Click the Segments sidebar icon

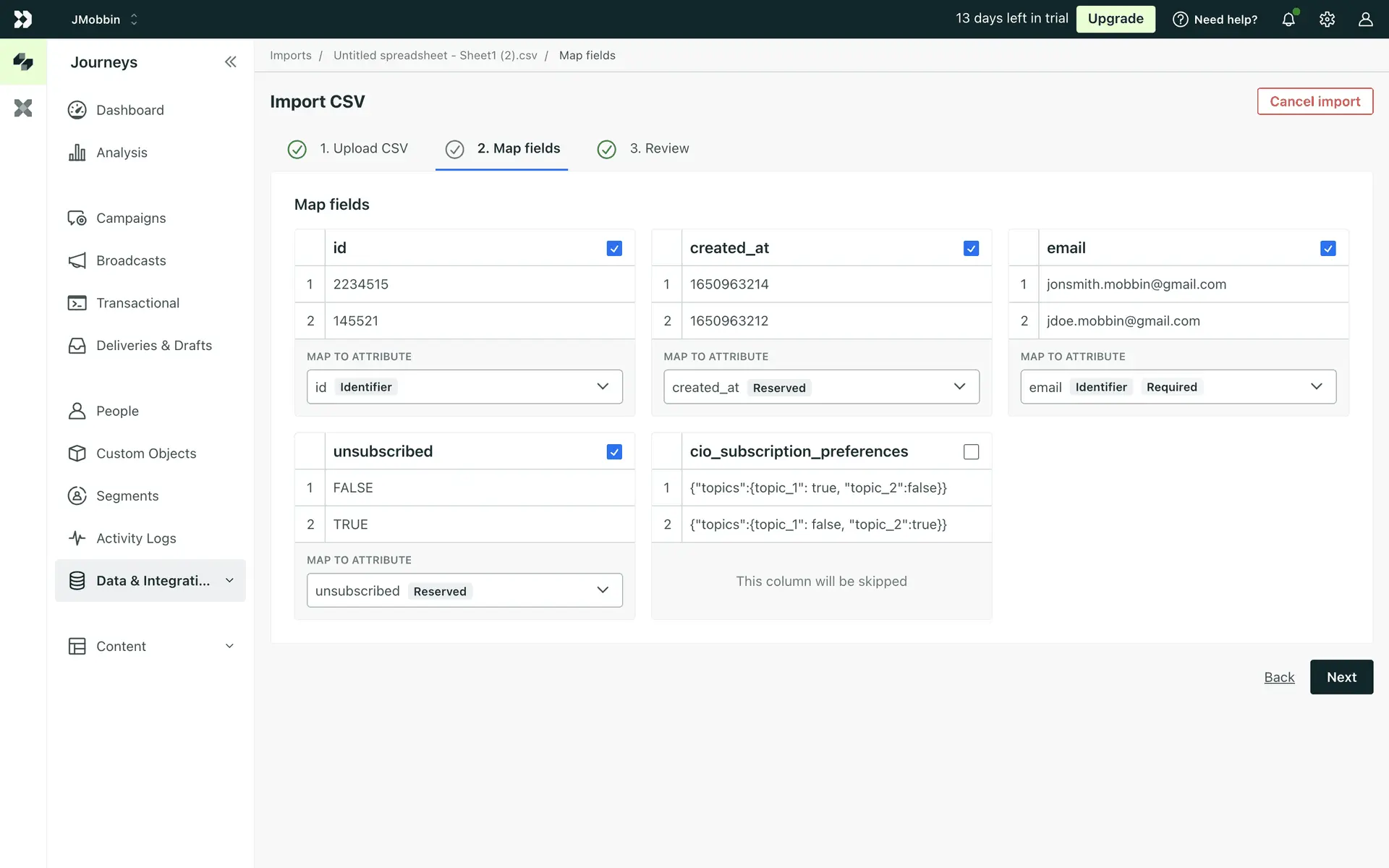point(77,495)
